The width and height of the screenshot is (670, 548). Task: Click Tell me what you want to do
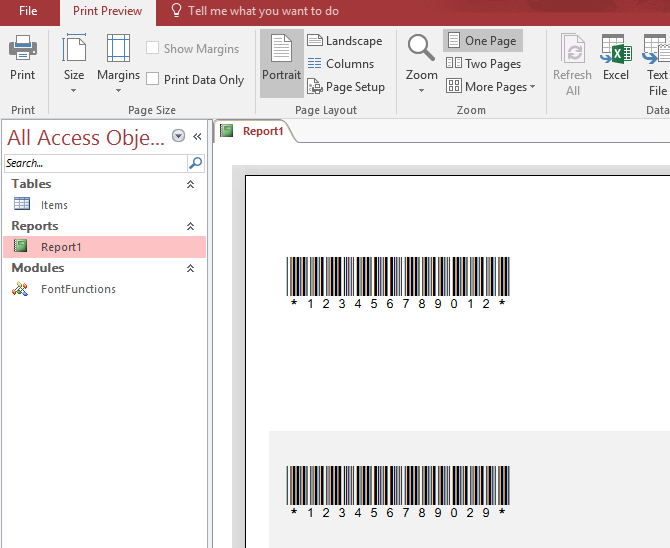(x=263, y=11)
